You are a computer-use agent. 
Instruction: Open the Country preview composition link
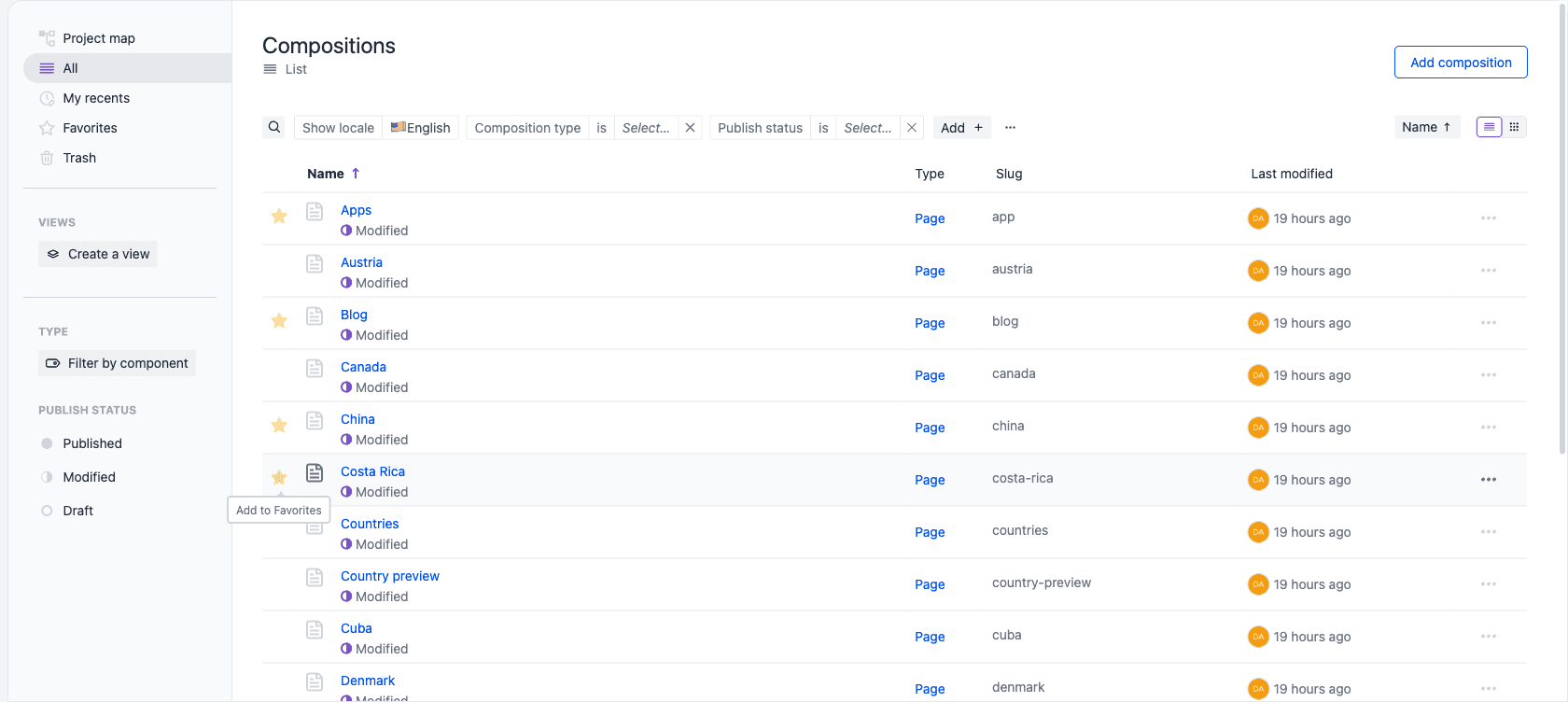[x=390, y=576]
